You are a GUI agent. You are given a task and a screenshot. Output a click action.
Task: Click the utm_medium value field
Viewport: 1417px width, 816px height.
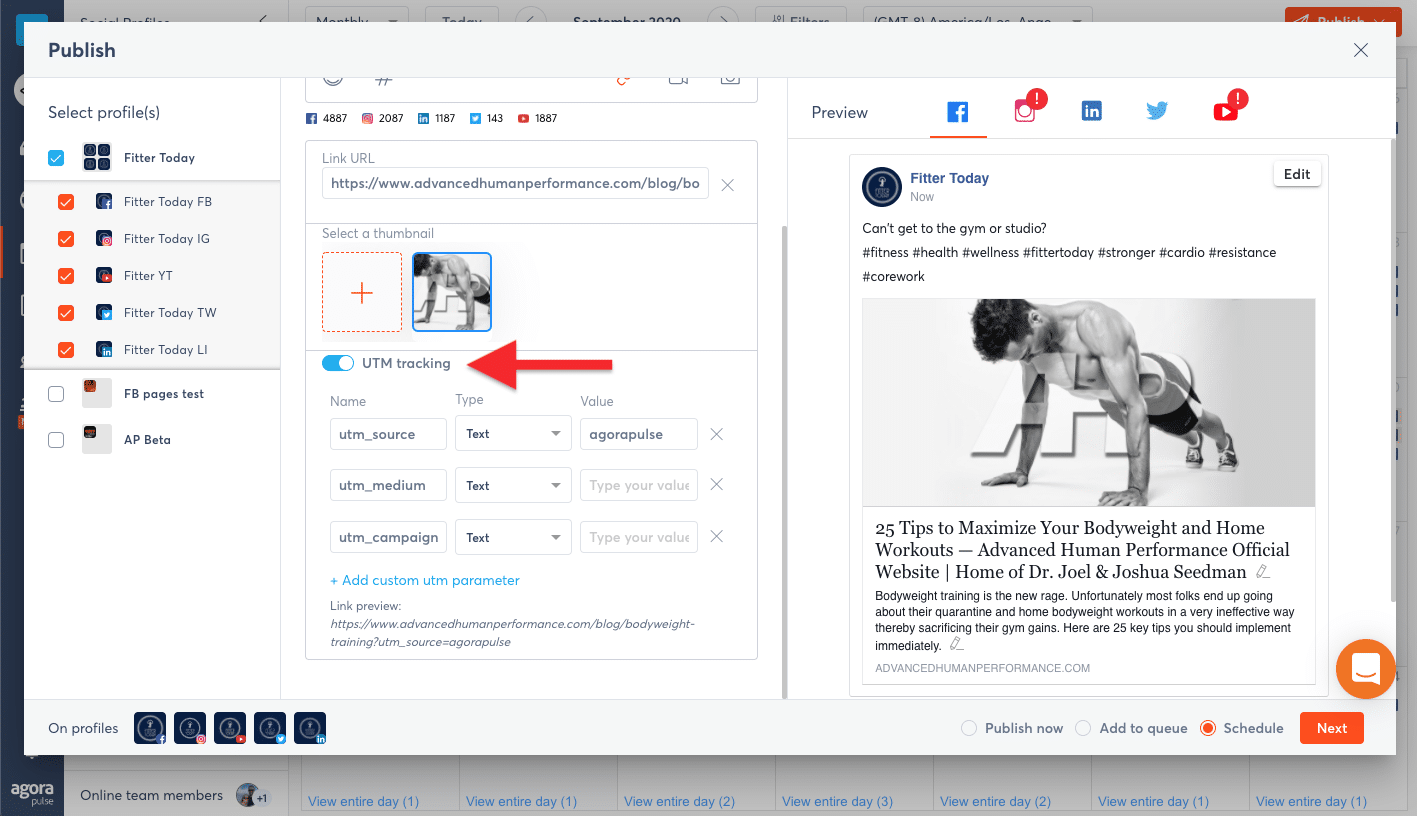(x=638, y=485)
